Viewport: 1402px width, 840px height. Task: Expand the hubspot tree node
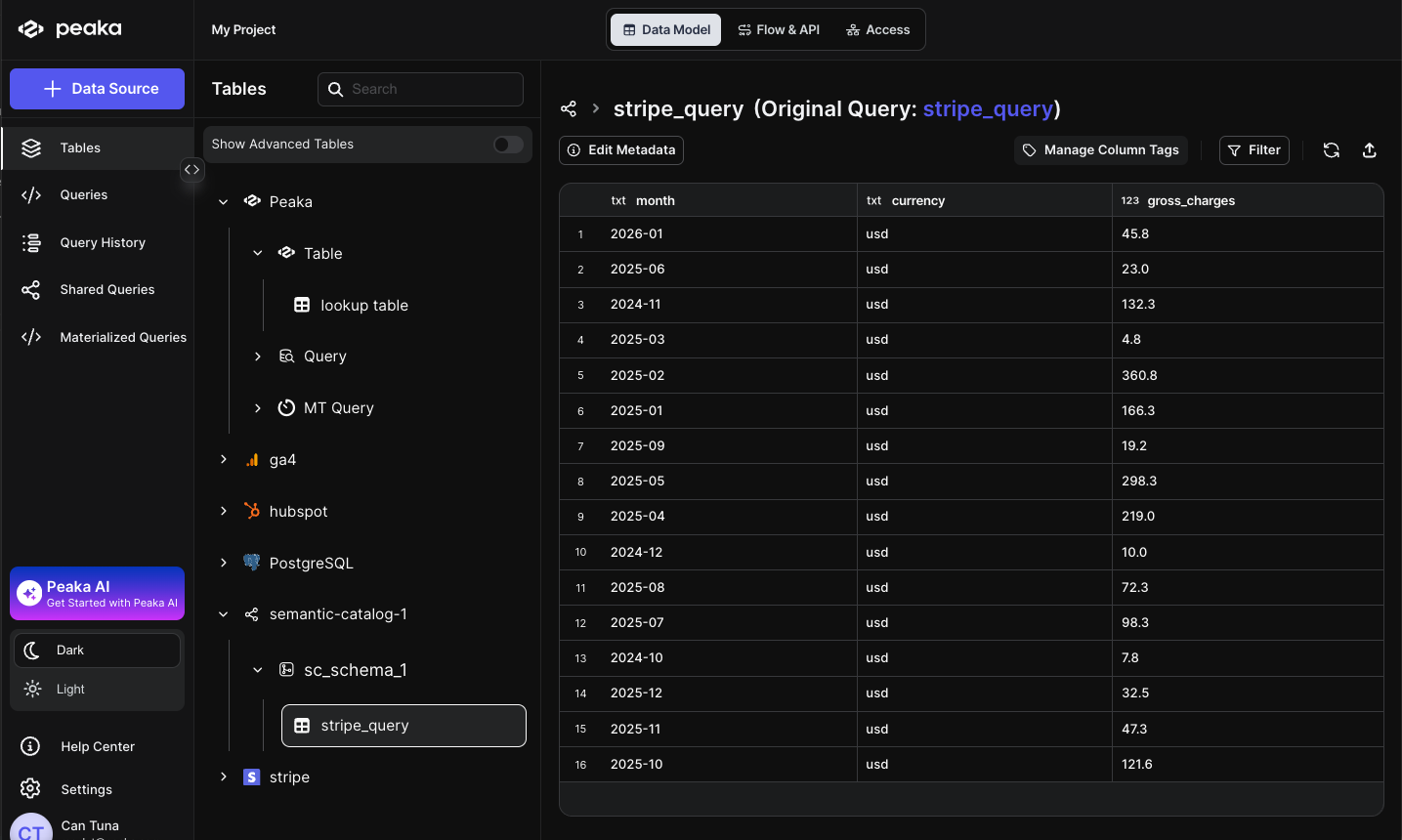(x=224, y=511)
